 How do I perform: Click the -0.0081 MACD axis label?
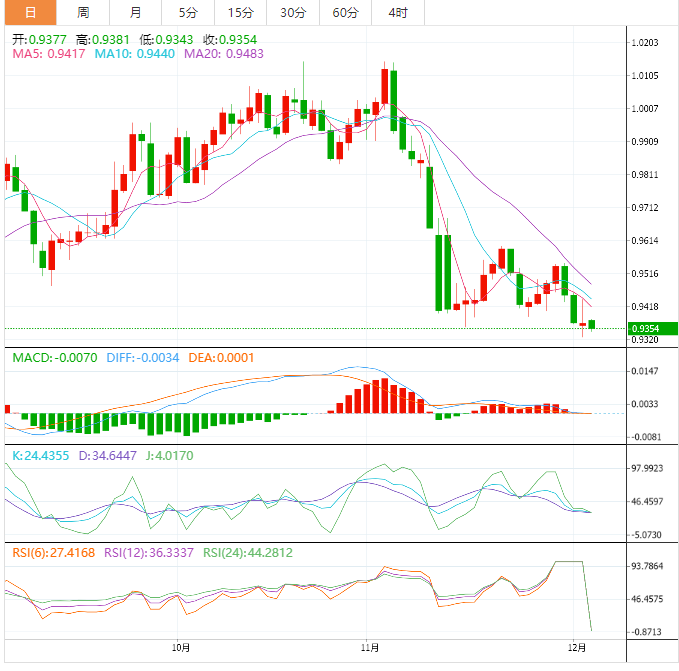click(x=646, y=437)
